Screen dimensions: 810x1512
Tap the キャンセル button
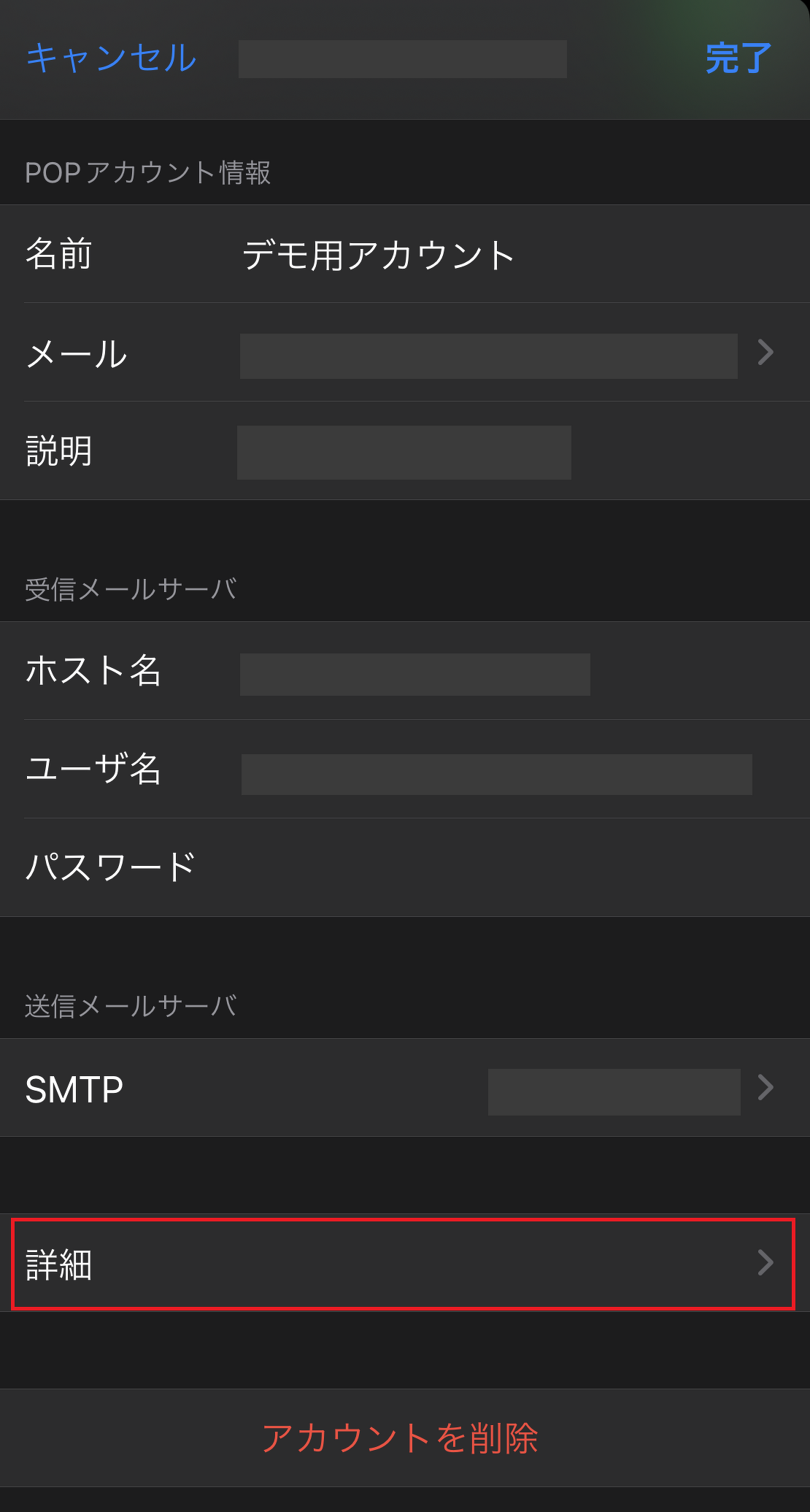pos(111,58)
